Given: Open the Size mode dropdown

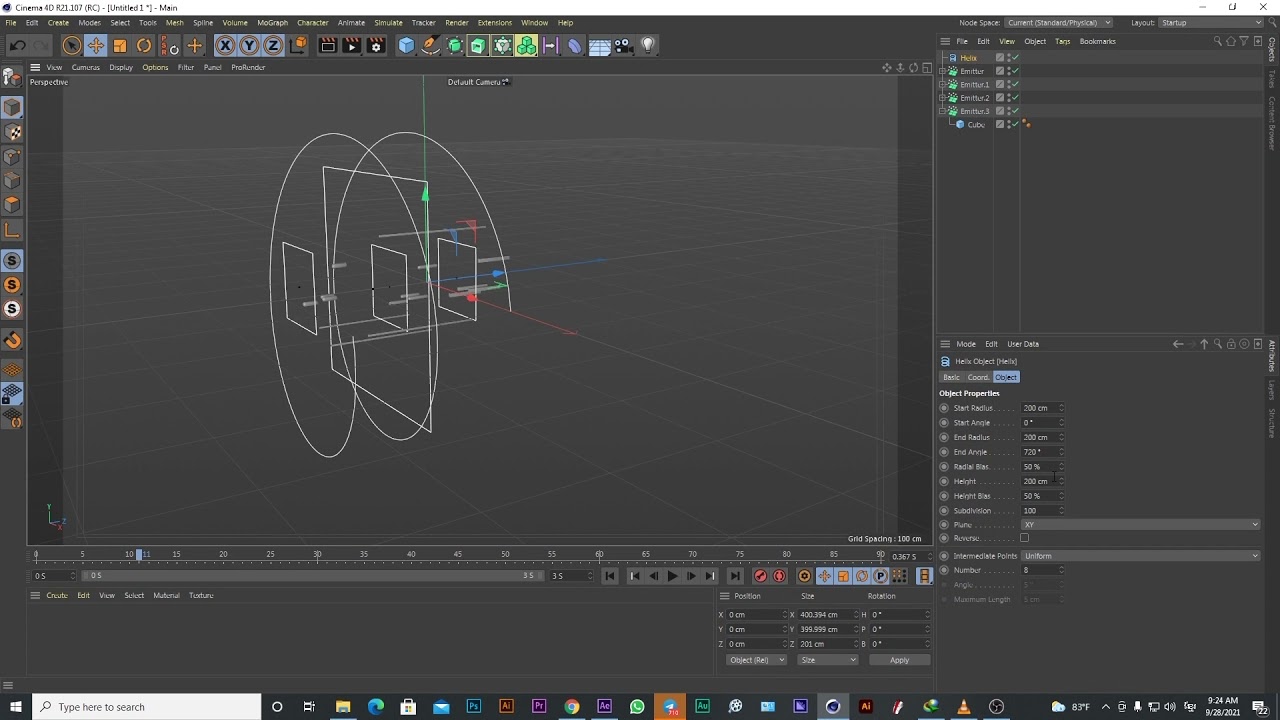Looking at the screenshot, I should pyautogui.click(x=828, y=660).
